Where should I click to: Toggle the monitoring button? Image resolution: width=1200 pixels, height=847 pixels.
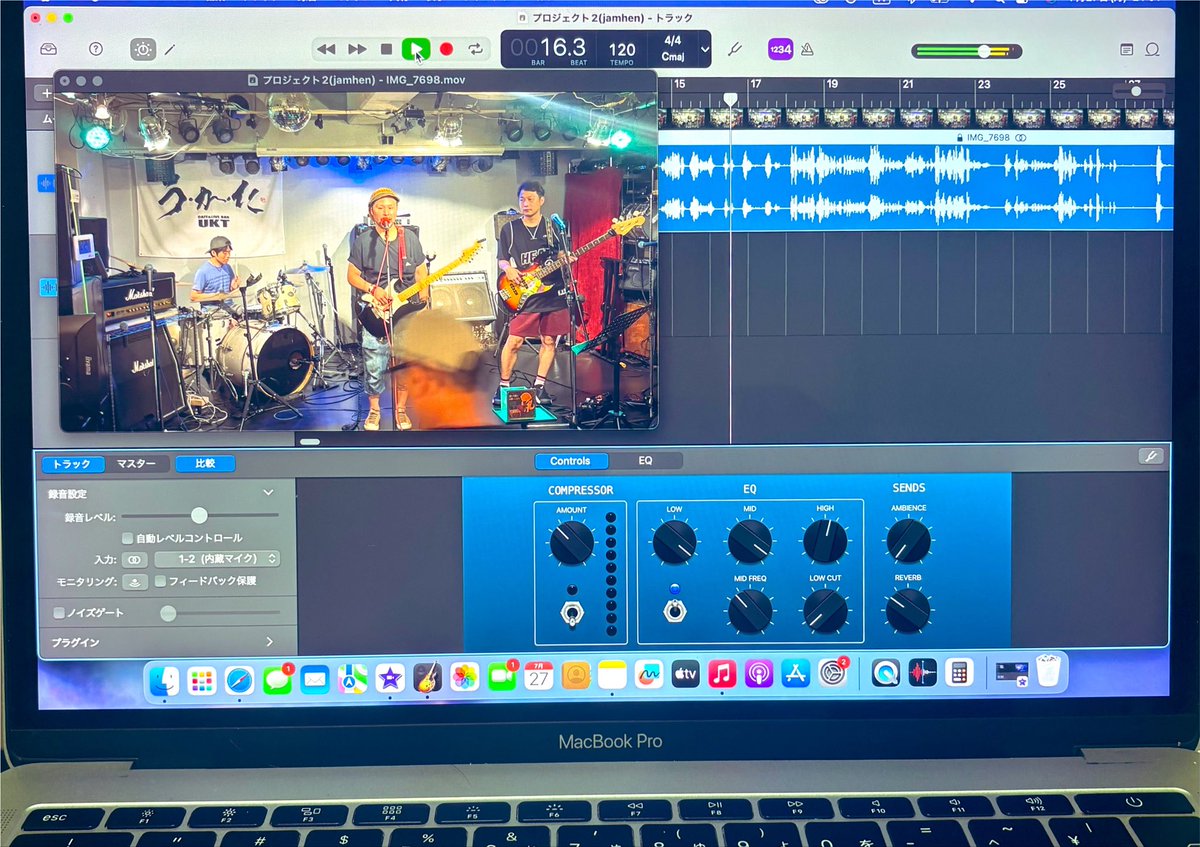tap(134, 581)
